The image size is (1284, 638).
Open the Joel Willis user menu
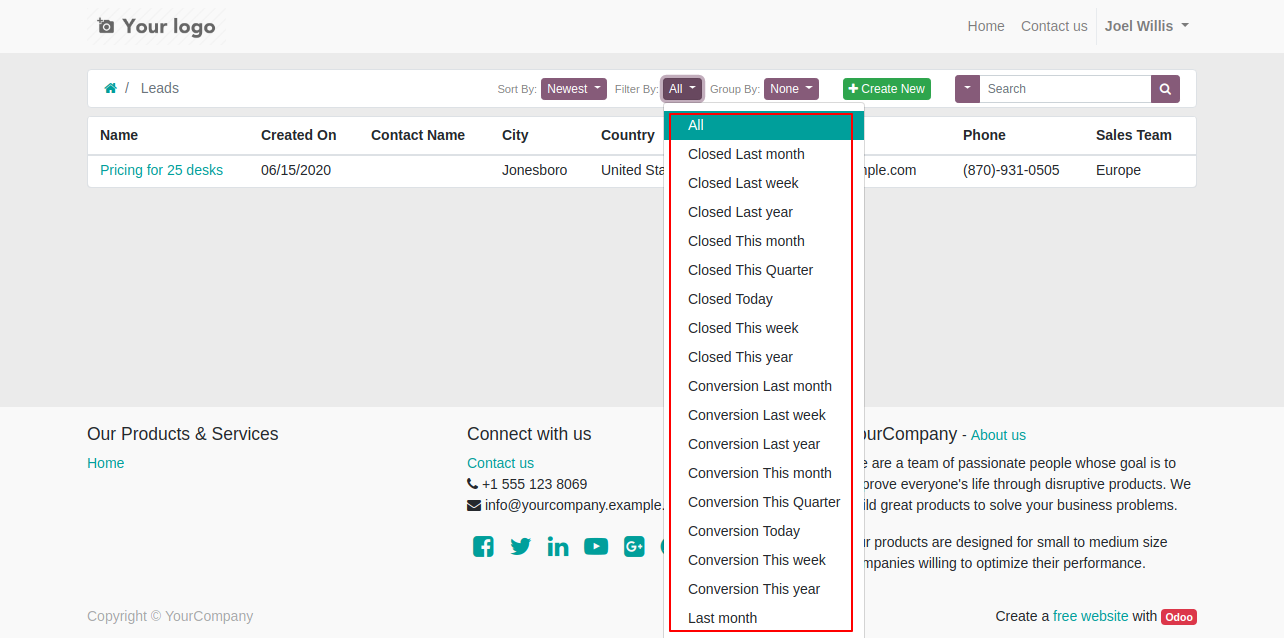point(1147,26)
